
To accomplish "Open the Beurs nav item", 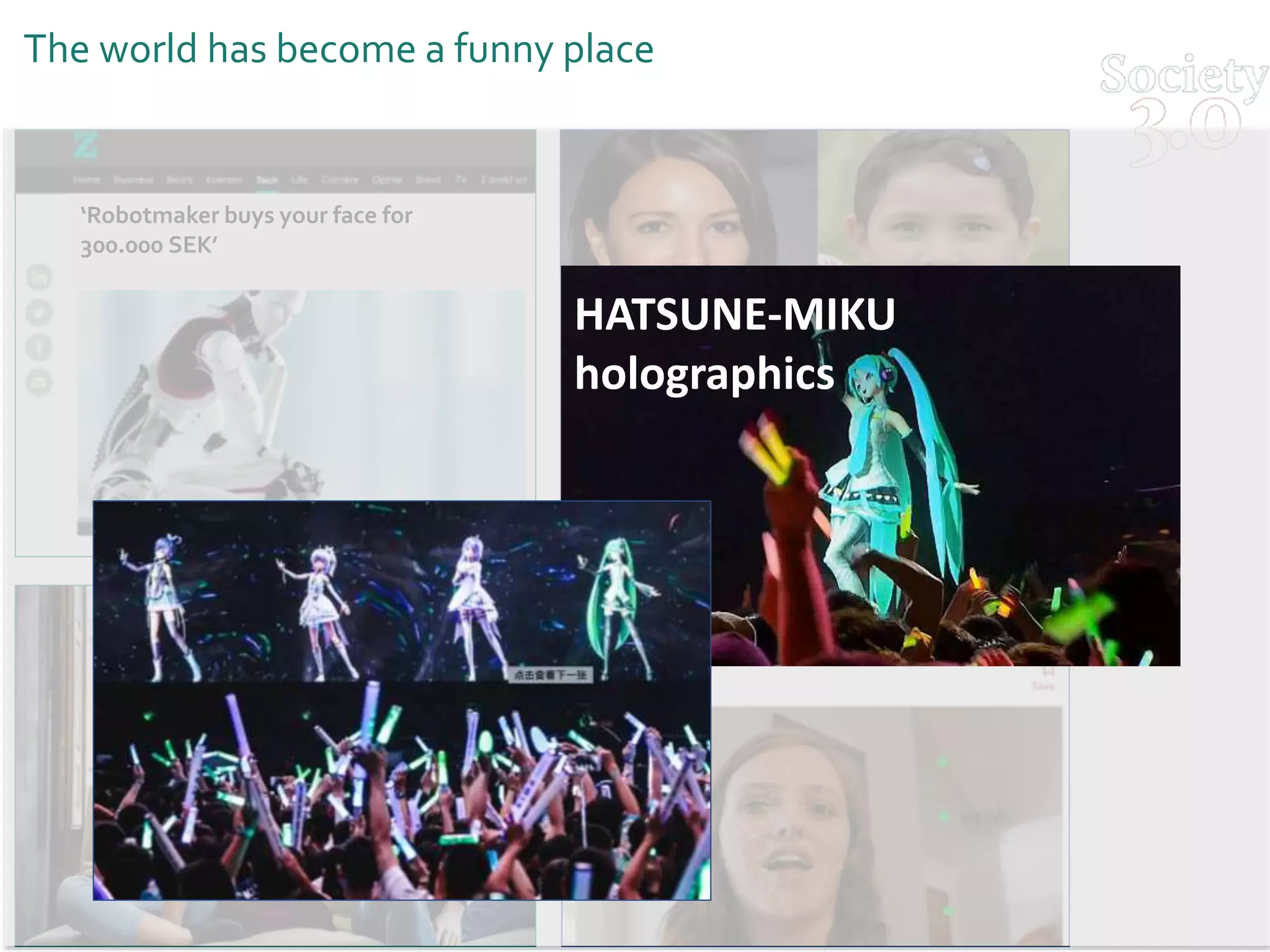I will [180, 180].
